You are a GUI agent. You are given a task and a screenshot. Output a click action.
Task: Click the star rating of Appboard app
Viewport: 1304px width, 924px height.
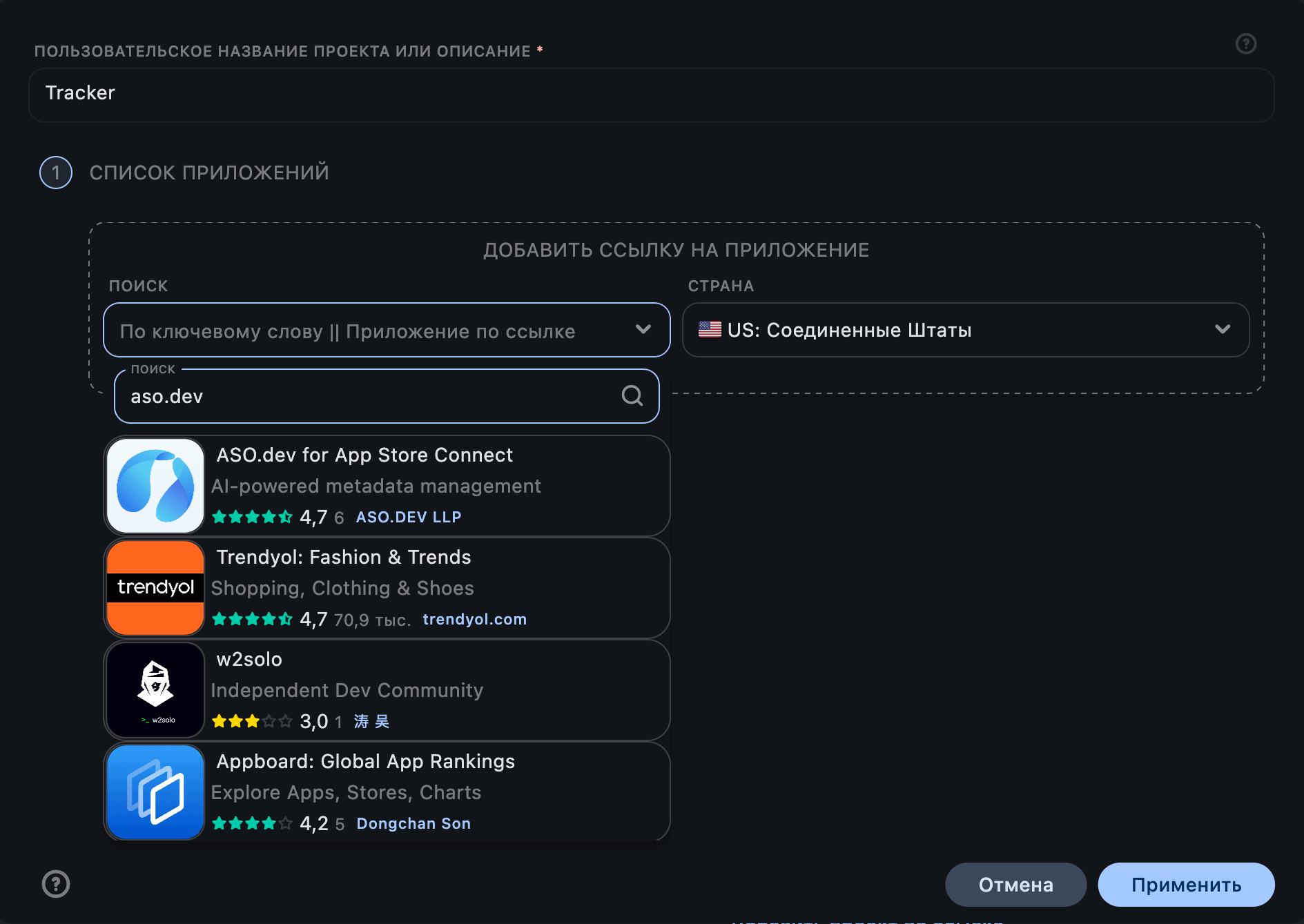tap(252, 823)
